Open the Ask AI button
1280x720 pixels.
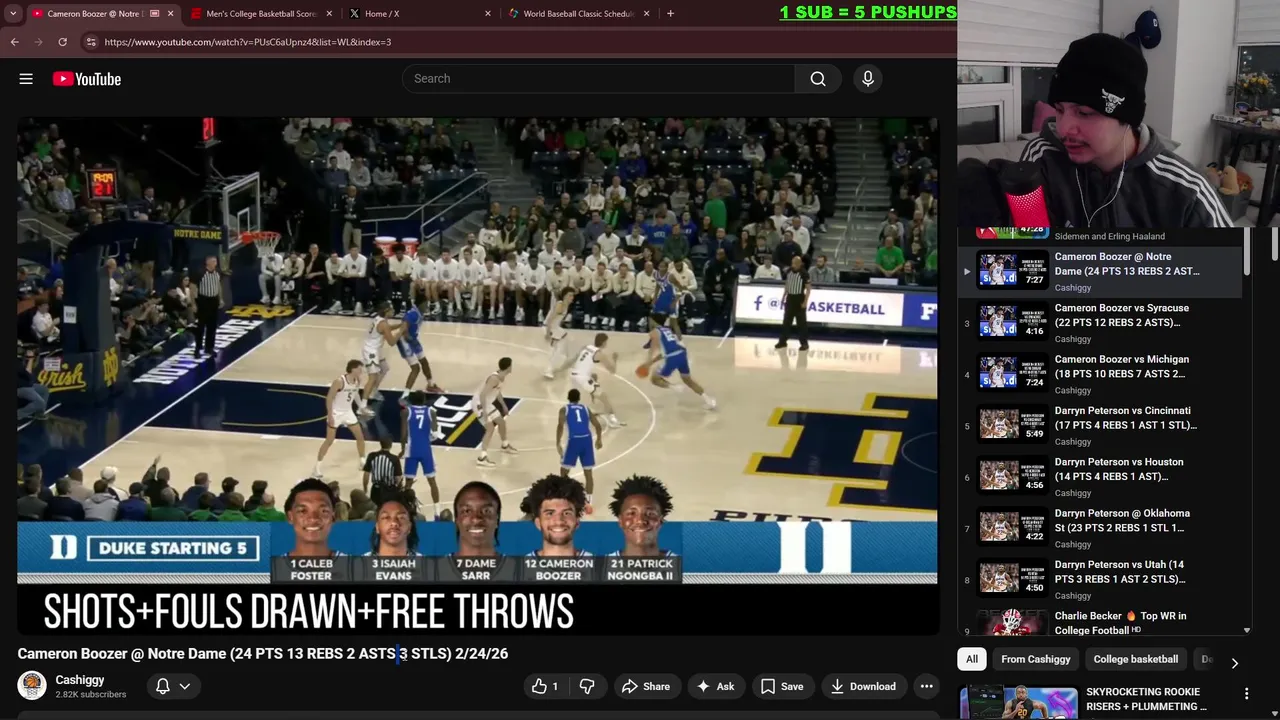coord(715,686)
